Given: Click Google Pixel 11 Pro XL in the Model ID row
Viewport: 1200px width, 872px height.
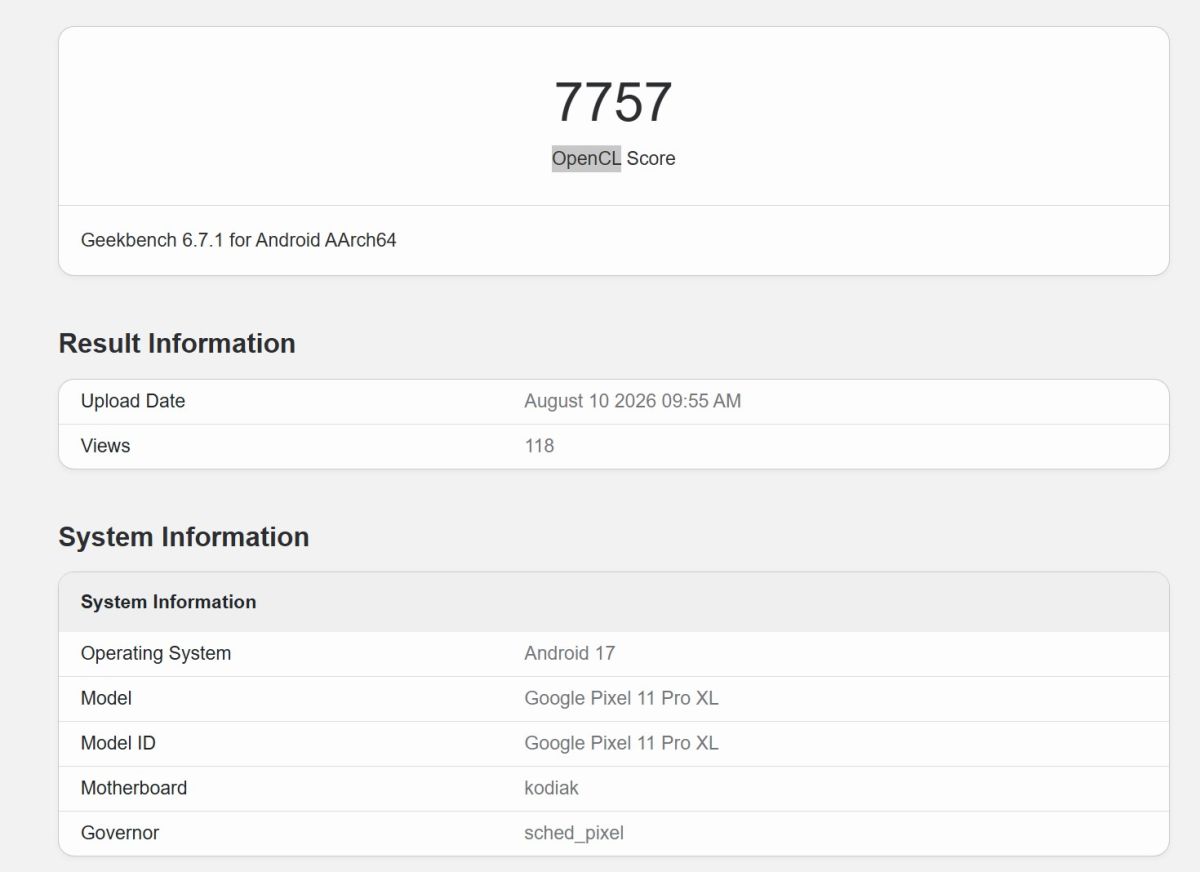Looking at the screenshot, I should [621, 743].
